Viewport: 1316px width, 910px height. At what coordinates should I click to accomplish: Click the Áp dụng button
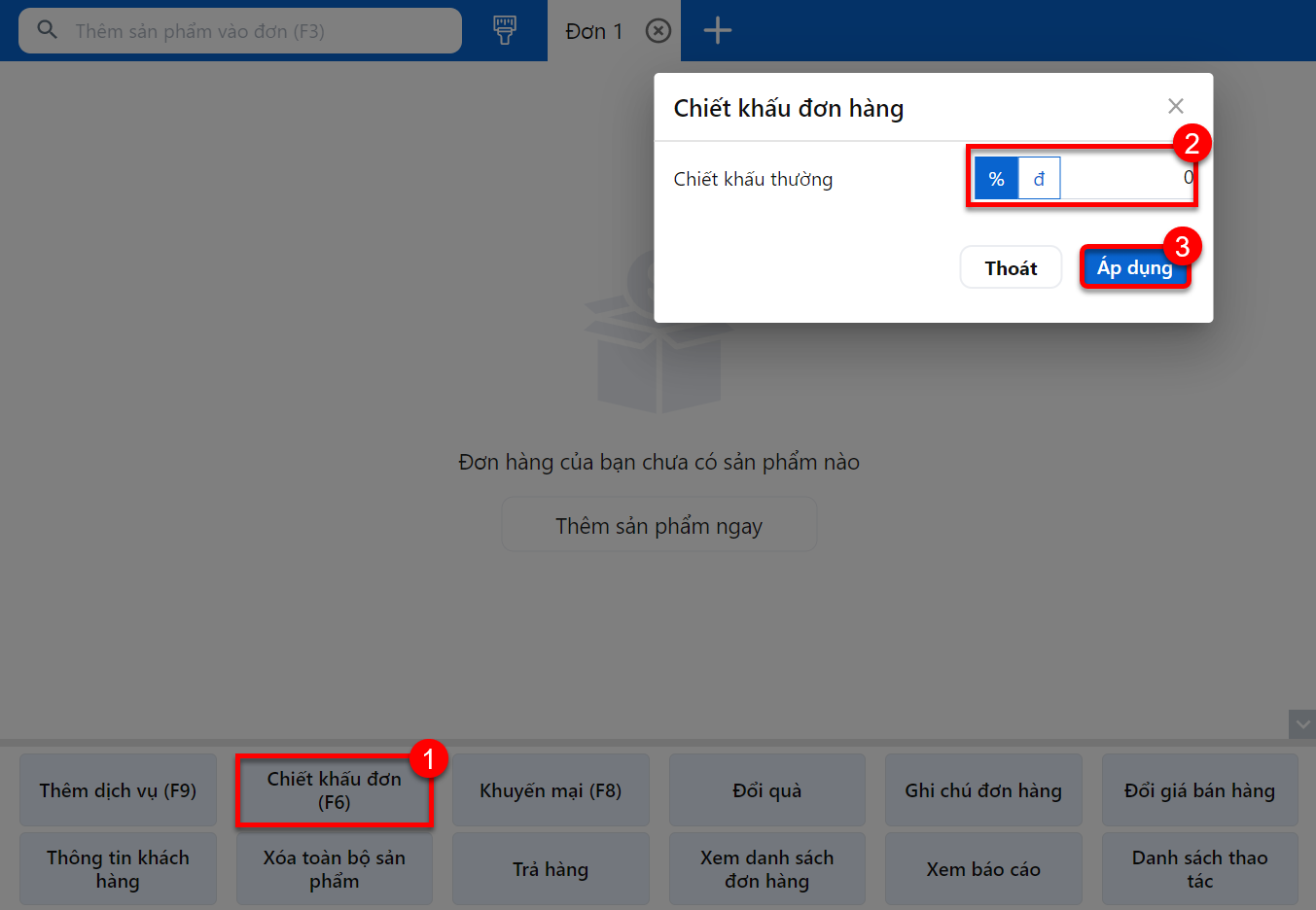[x=1134, y=267]
